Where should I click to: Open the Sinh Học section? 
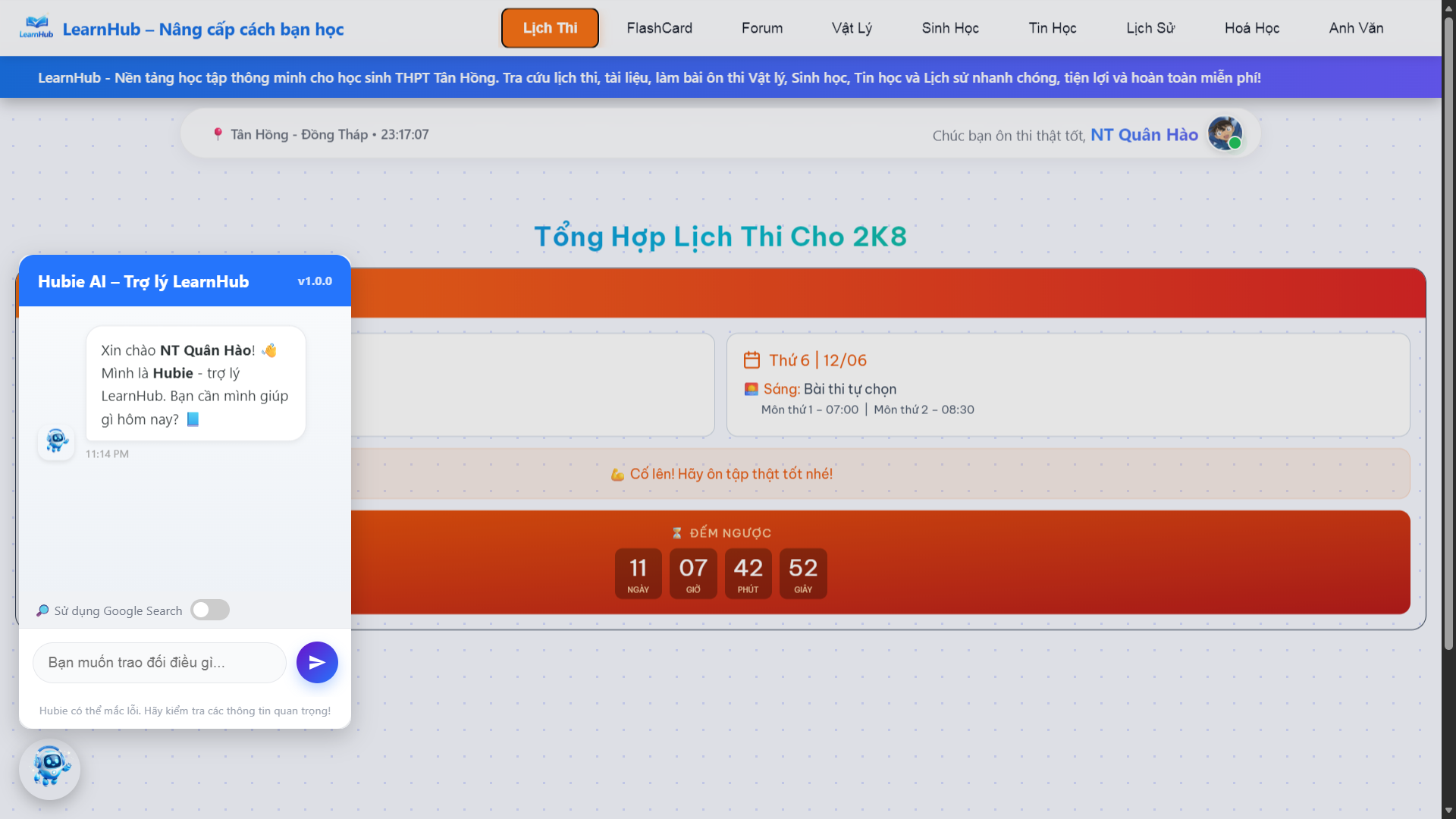pos(950,28)
